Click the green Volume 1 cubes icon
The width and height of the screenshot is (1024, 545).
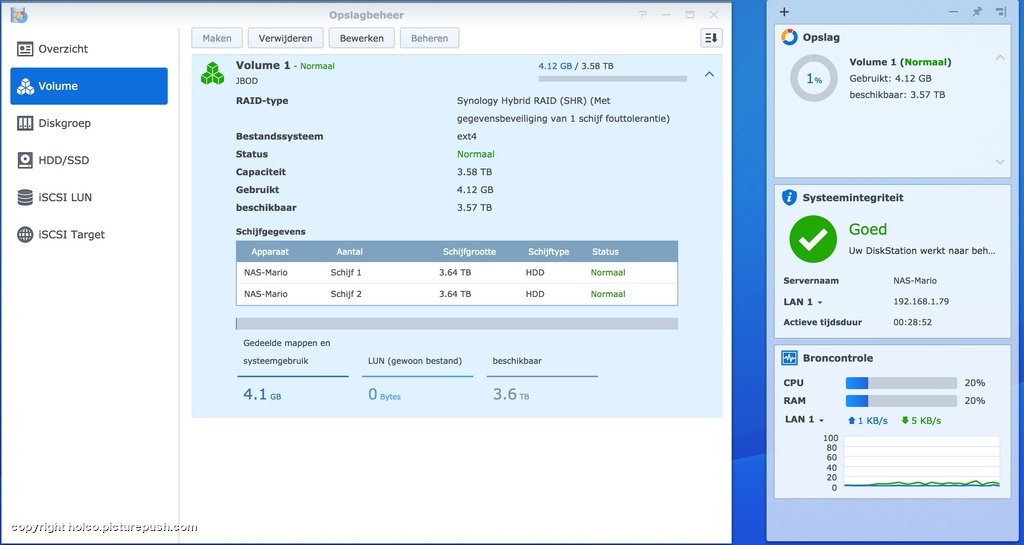[x=212, y=74]
